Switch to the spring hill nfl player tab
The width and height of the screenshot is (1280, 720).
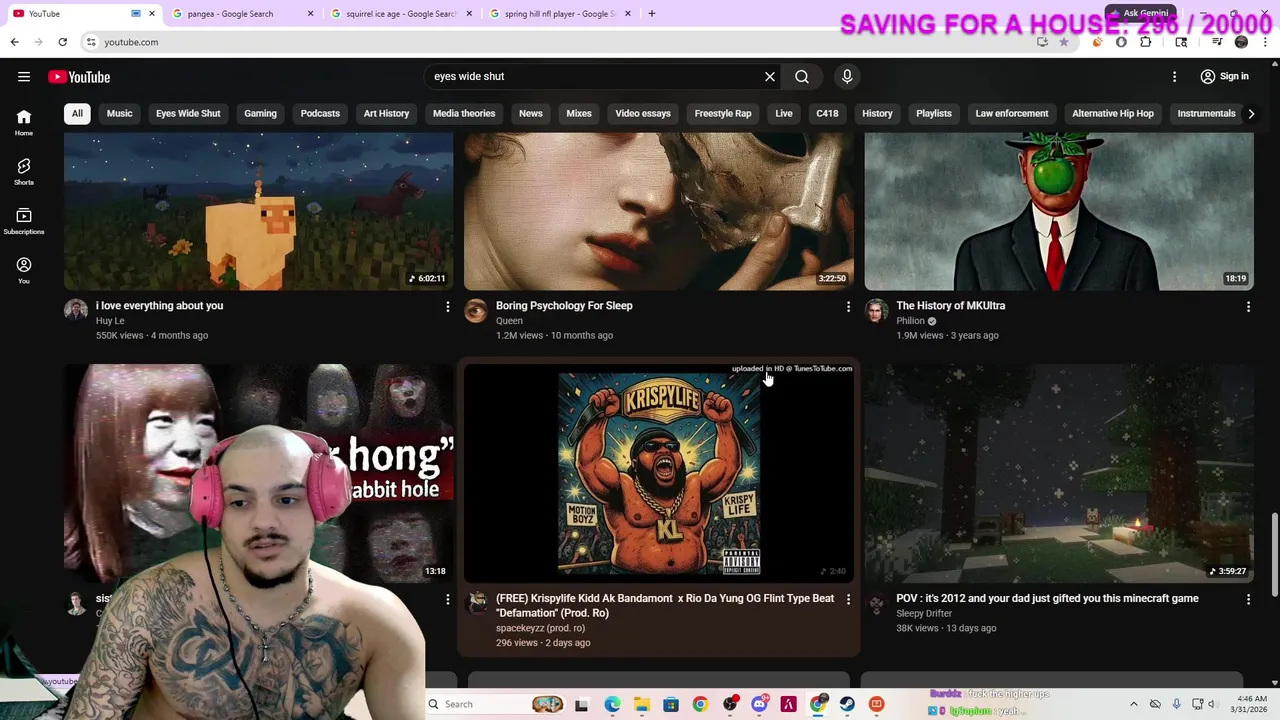point(560,14)
